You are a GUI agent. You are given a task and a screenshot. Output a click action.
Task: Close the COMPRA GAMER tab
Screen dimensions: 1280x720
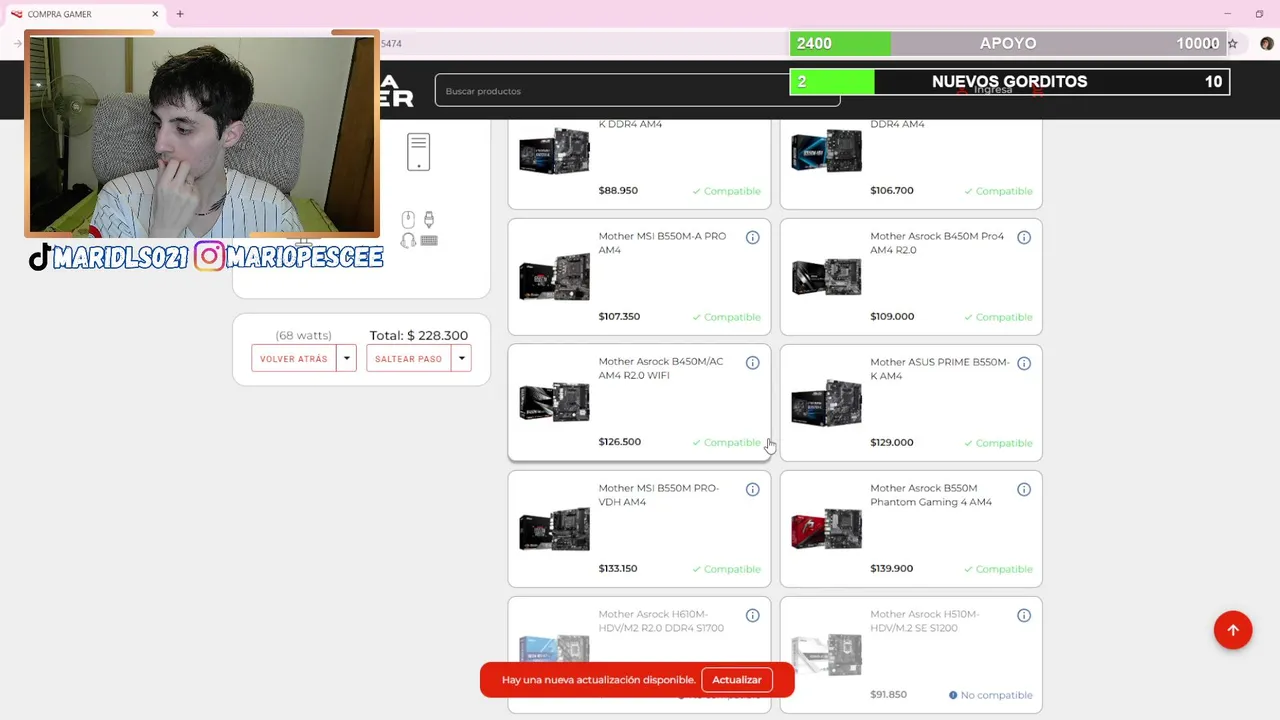[x=155, y=14]
